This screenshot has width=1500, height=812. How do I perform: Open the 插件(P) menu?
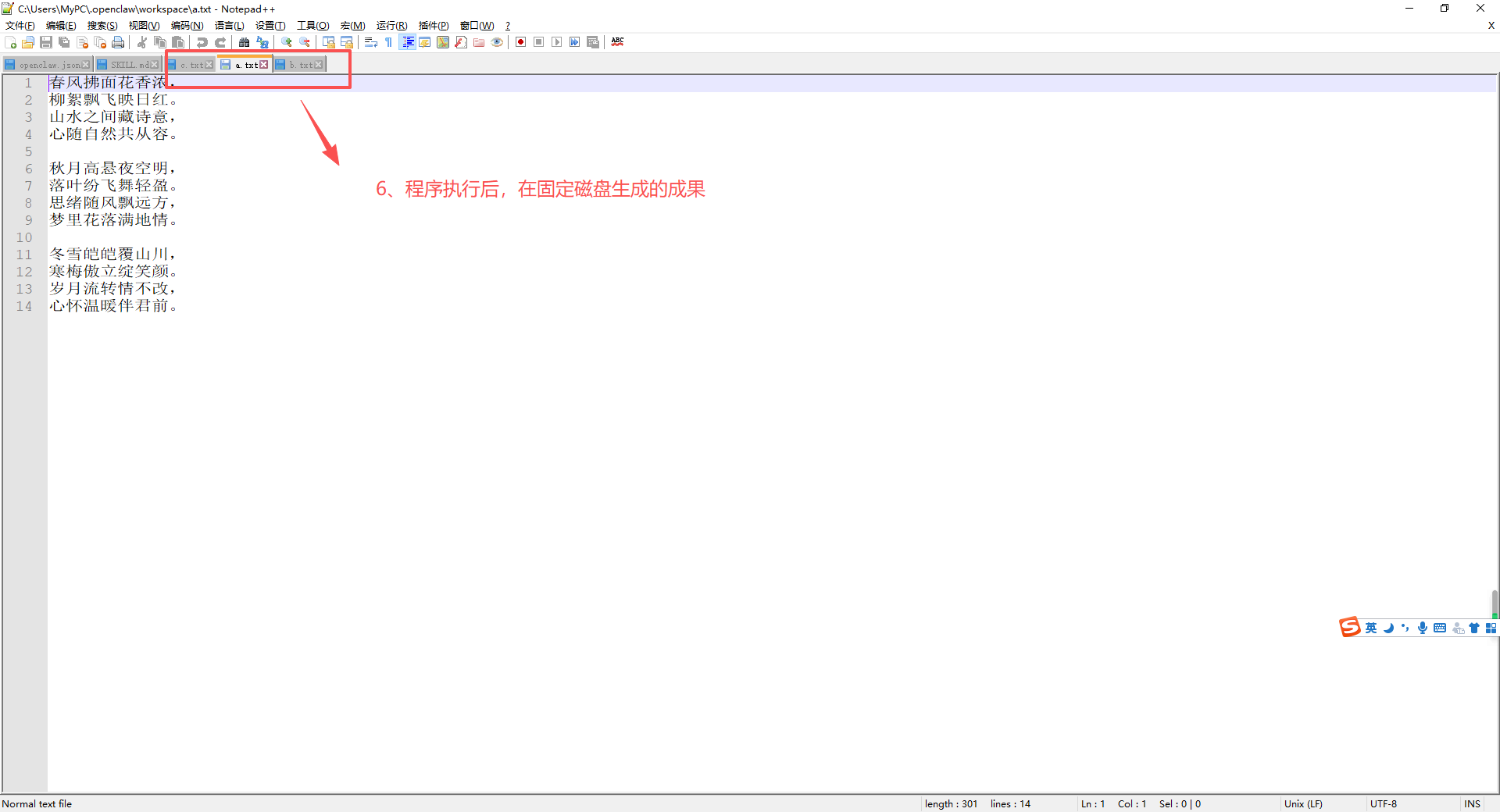(x=434, y=26)
